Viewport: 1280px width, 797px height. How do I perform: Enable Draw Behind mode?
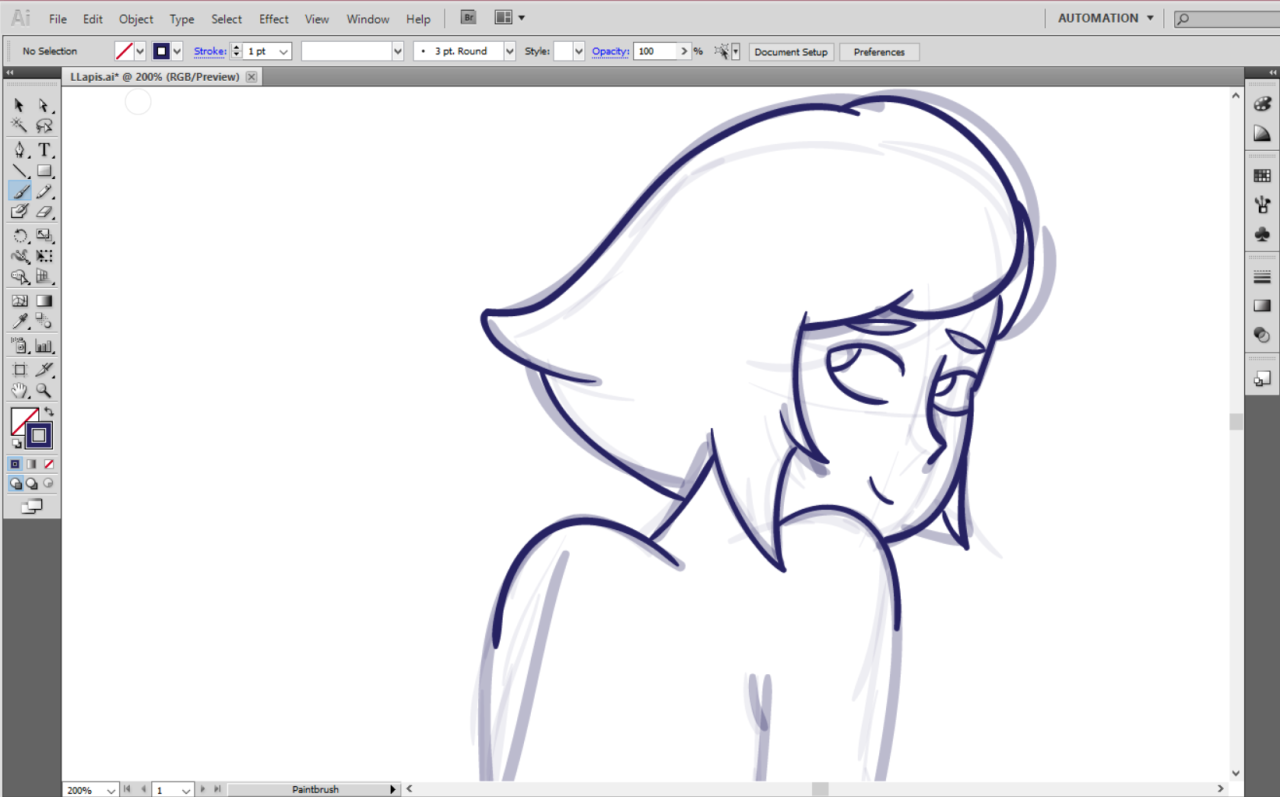(32, 484)
